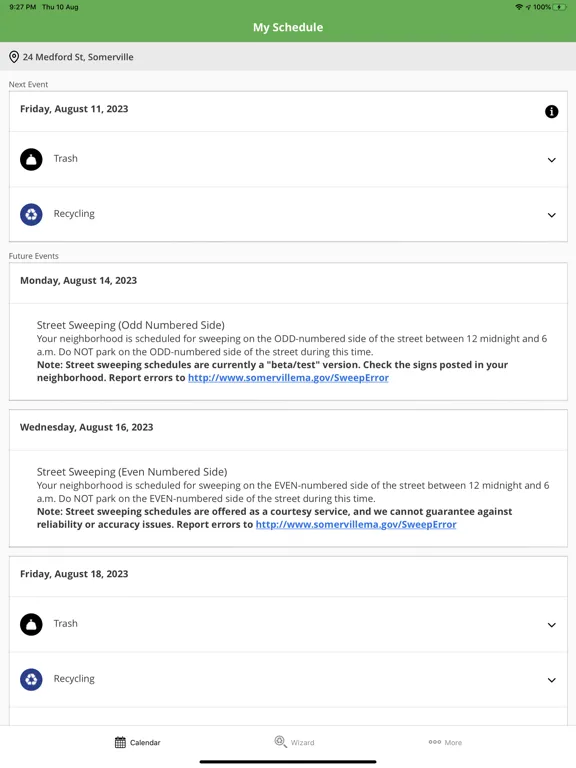Tap the Calendar icon in bottom bar
Image resolution: width=576 pixels, height=768 pixels.
tap(120, 743)
